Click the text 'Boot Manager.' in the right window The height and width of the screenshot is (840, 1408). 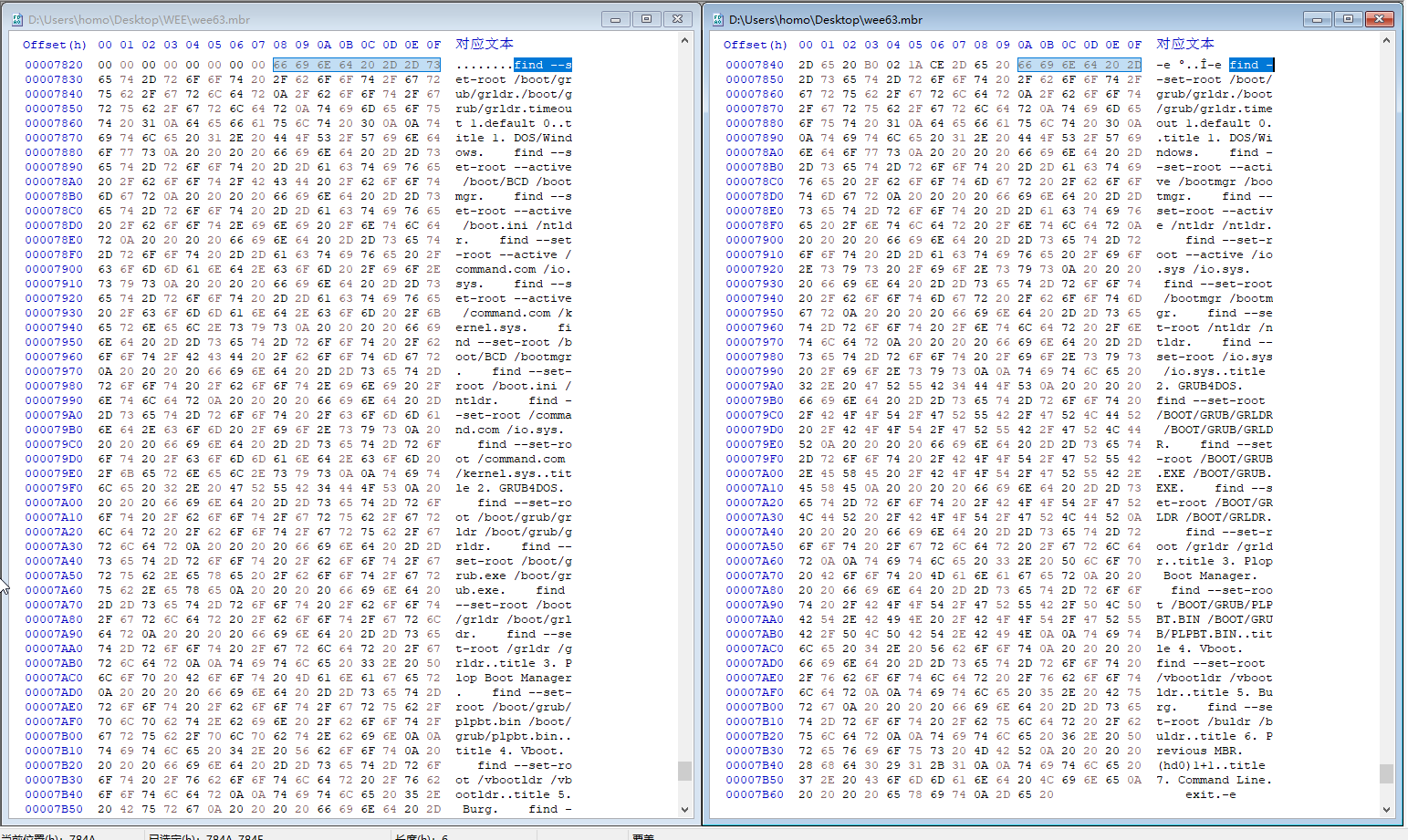(x=1211, y=576)
